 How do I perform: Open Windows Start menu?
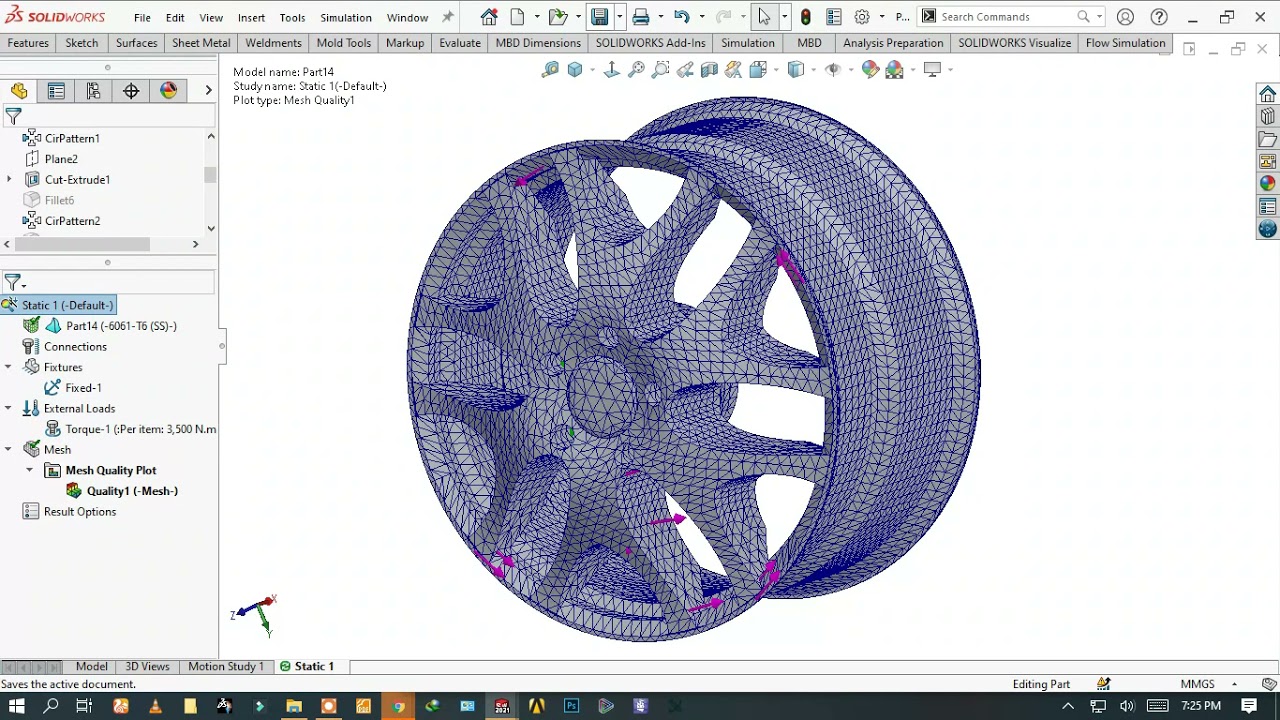(16, 706)
